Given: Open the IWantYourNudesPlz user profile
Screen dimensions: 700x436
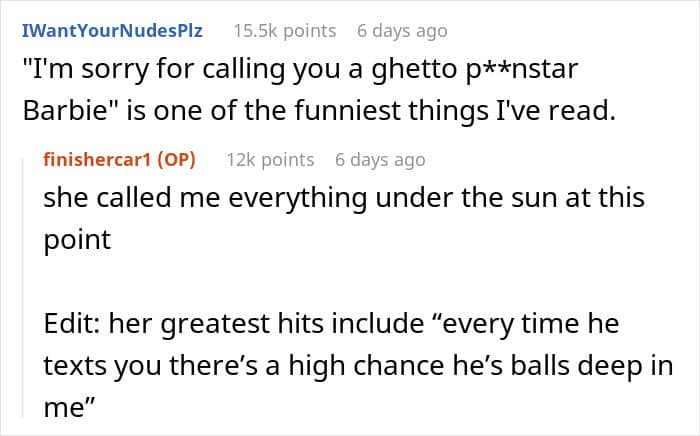Looking at the screenshot, I should point(112,31).
